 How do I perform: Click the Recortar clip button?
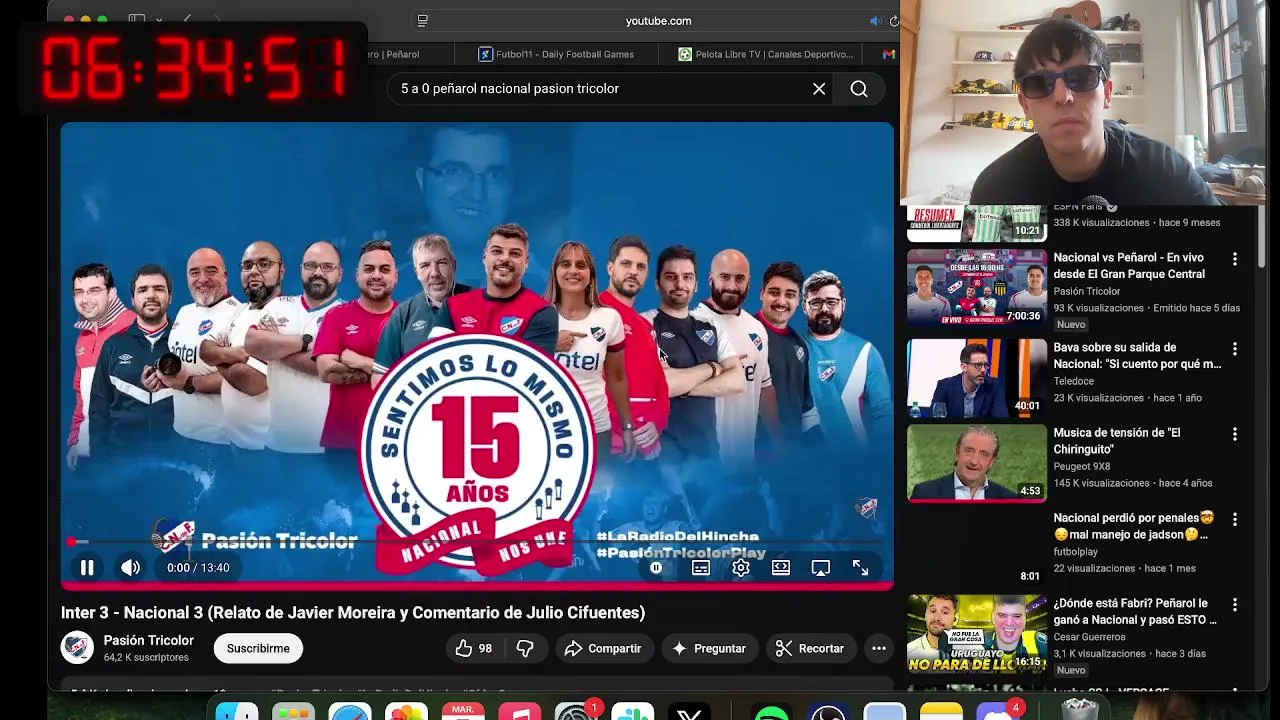[x=810, y=648]
